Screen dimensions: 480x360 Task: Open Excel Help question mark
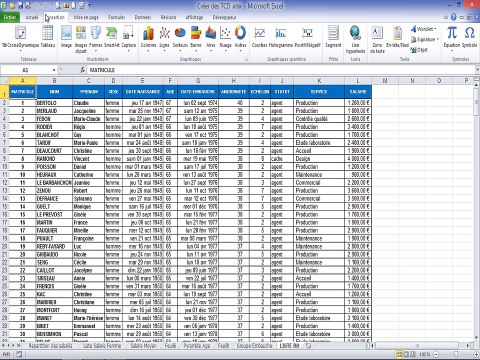coord(453,17)
